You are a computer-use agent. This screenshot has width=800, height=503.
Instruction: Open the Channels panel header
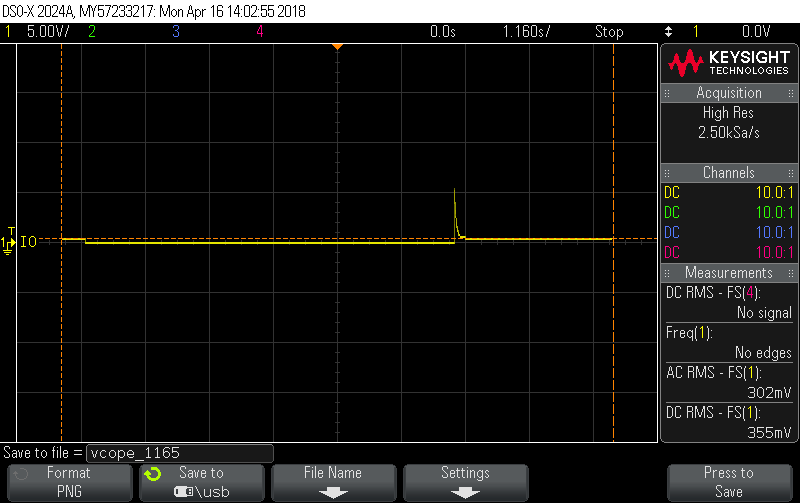(729, 172)
